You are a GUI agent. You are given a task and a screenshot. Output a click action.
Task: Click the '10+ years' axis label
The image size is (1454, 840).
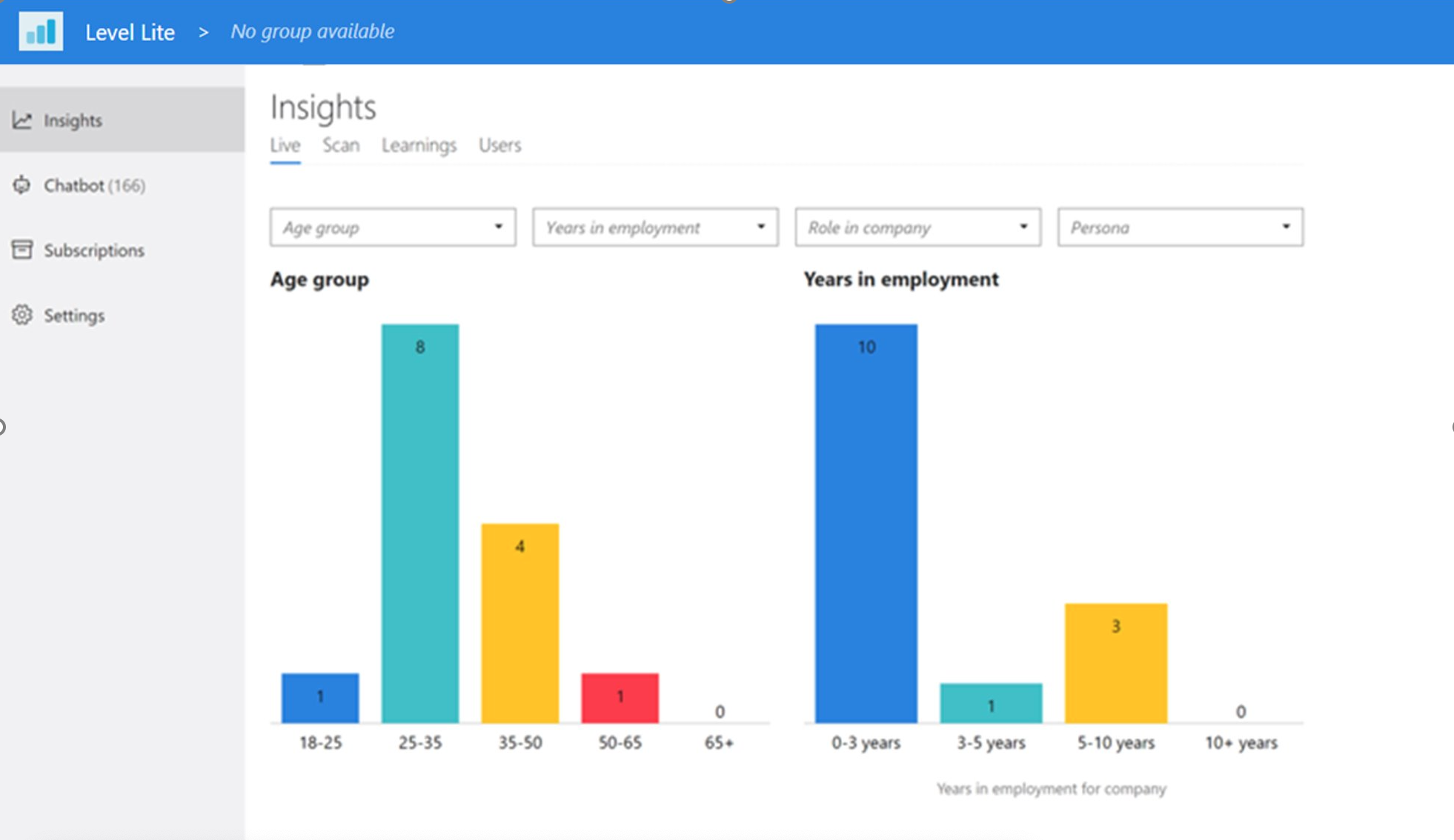(1241, 742)
